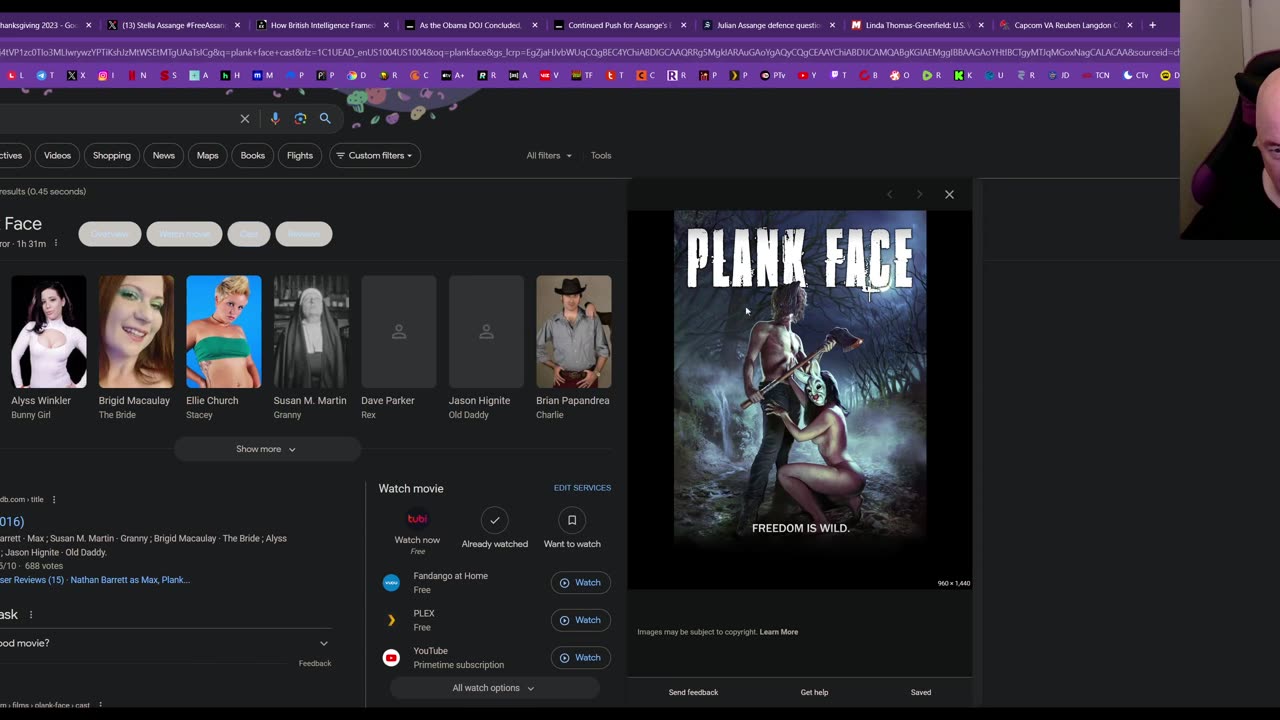Open the Telegram bookmark
This screenshot has height=720, width=1280.
click(x=45, y=75)
